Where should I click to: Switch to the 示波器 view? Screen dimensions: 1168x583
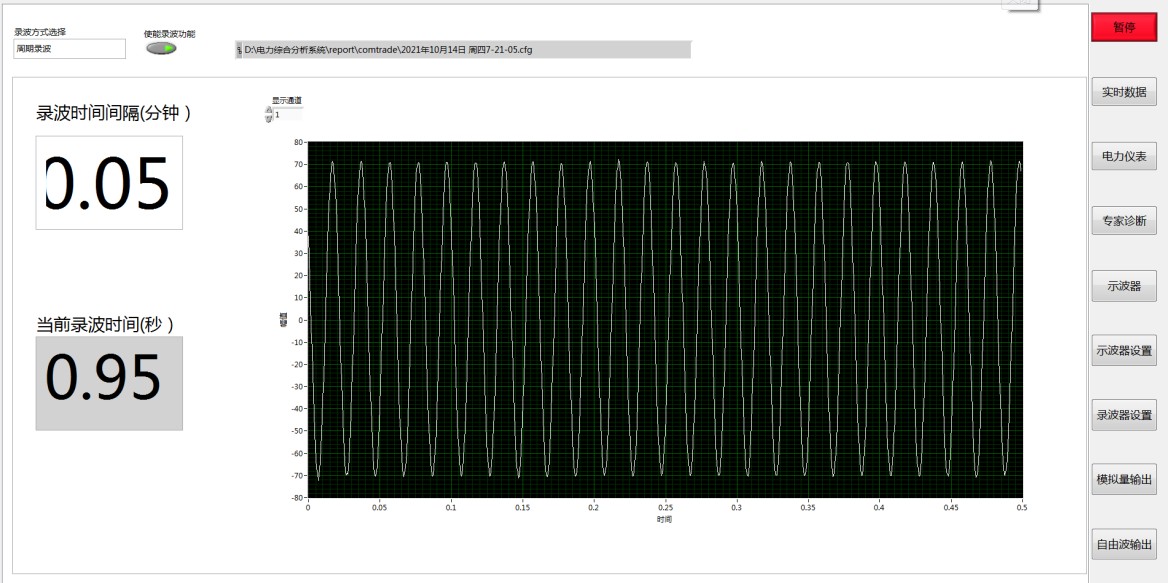(1124, 286)
